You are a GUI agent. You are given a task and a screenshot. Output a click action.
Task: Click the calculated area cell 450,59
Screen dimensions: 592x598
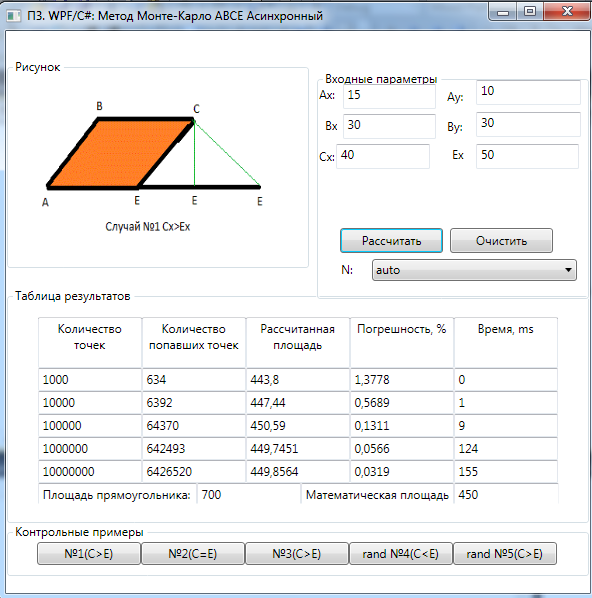click(298, 426)
